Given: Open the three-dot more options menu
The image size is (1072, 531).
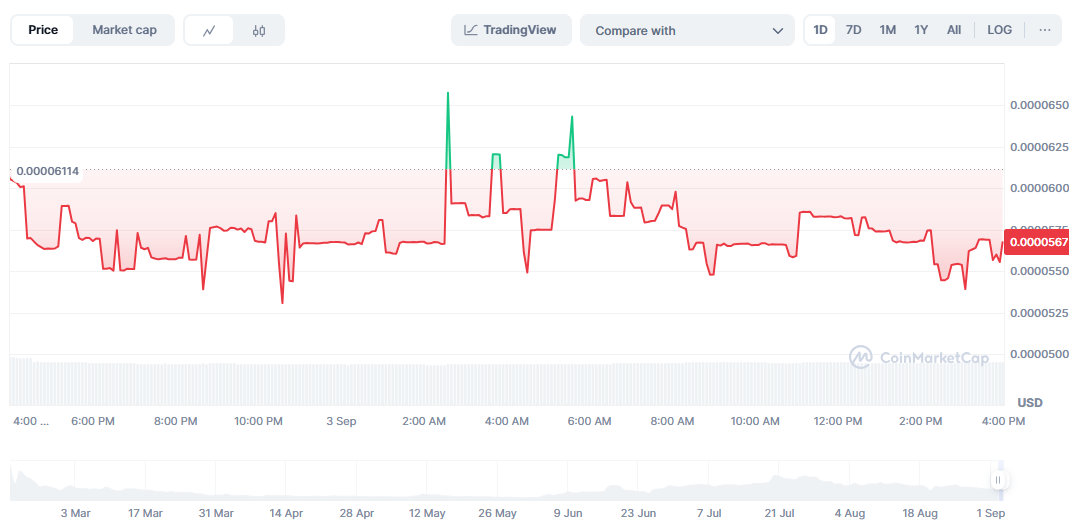Looking at the screenshot, I should 1044,30.
